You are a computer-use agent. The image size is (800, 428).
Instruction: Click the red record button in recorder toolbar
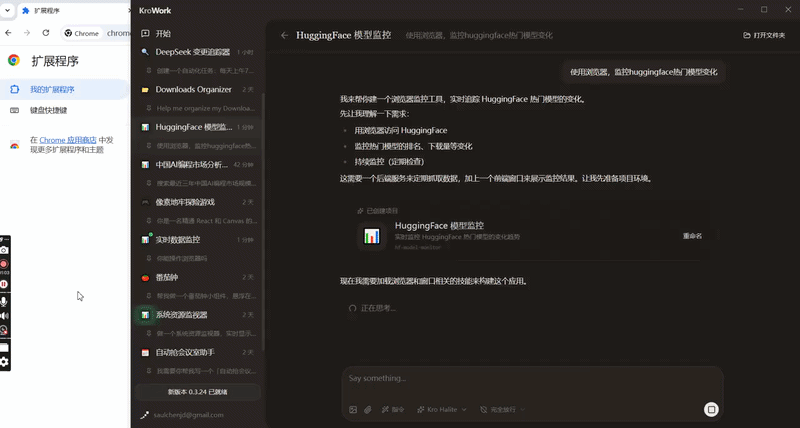(4, 264)
